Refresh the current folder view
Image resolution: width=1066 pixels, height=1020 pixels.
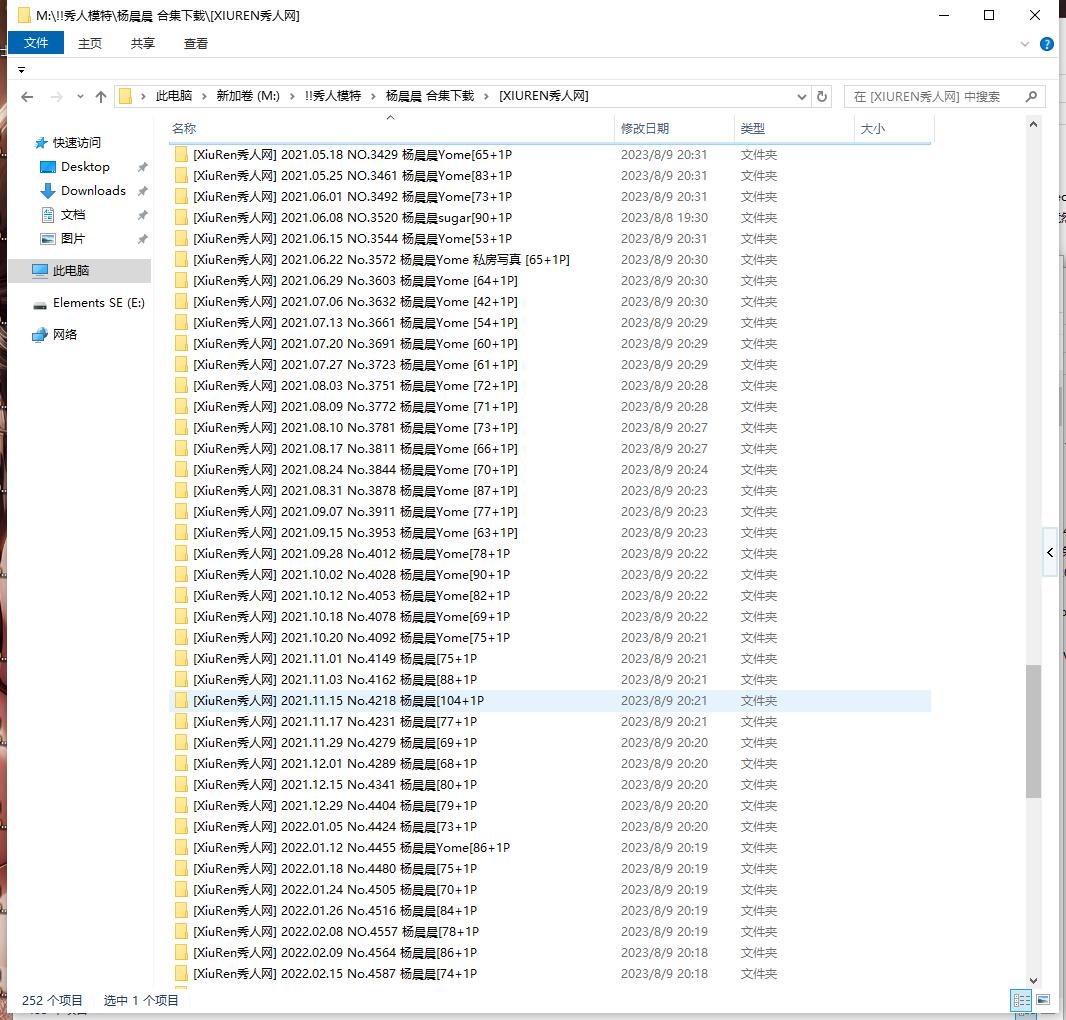click(x=822, y=97)
